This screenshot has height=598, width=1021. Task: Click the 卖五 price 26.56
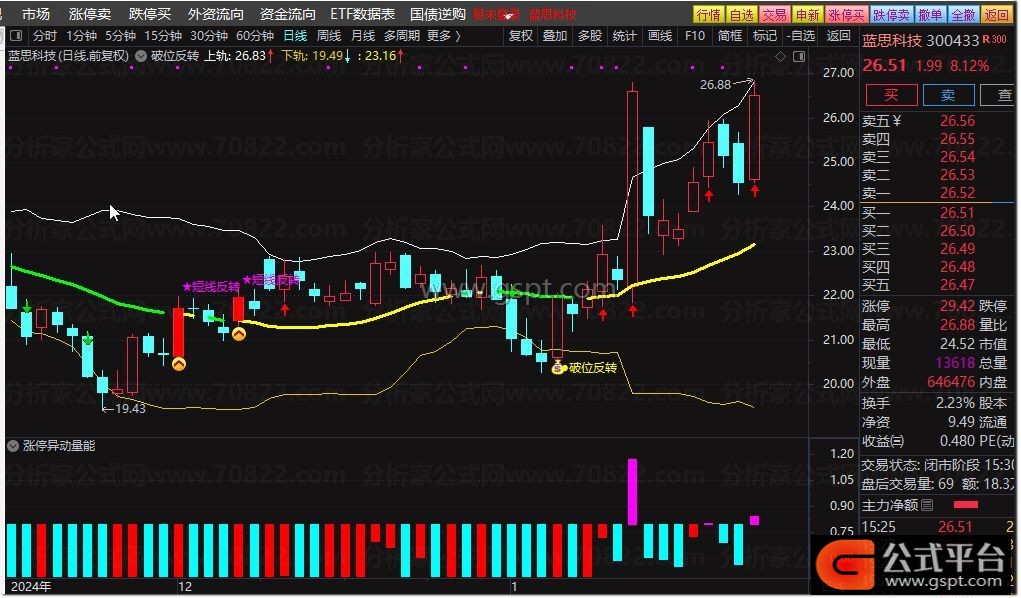coord(957,121)
